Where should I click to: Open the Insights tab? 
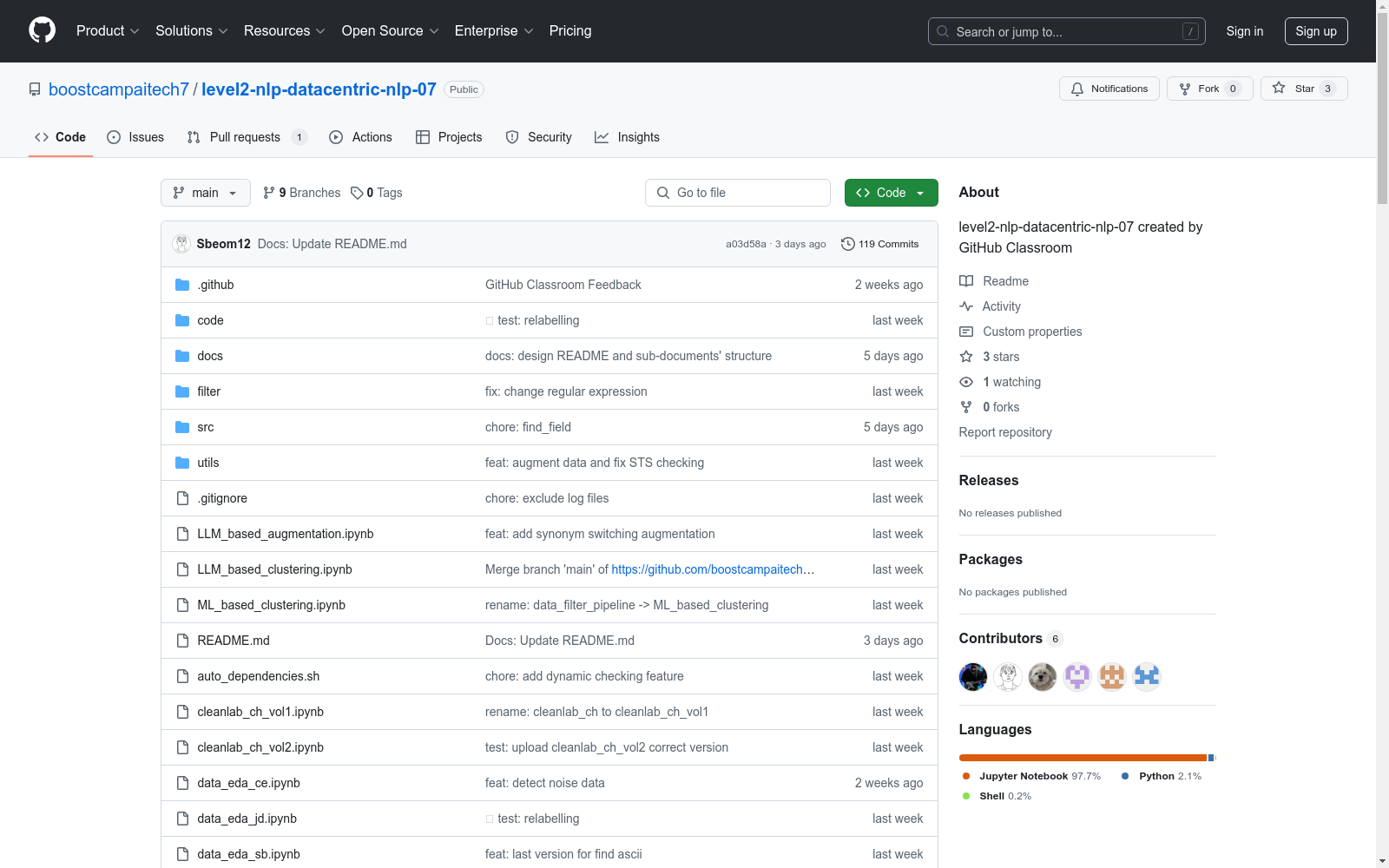627,137
